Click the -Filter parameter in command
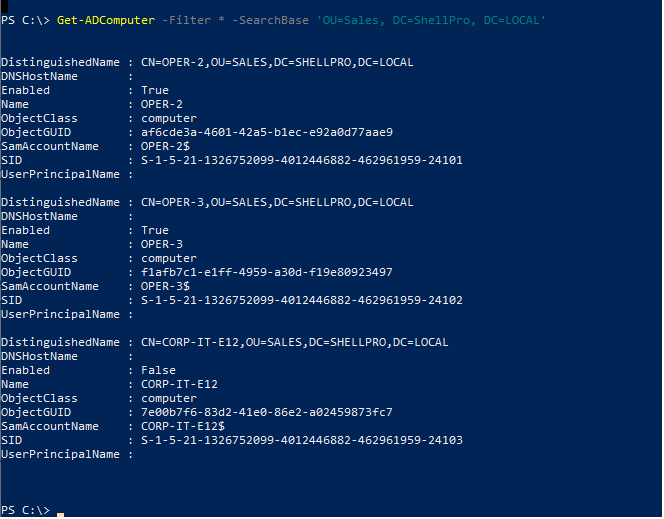The image size is (664, 519). [186, 20]
